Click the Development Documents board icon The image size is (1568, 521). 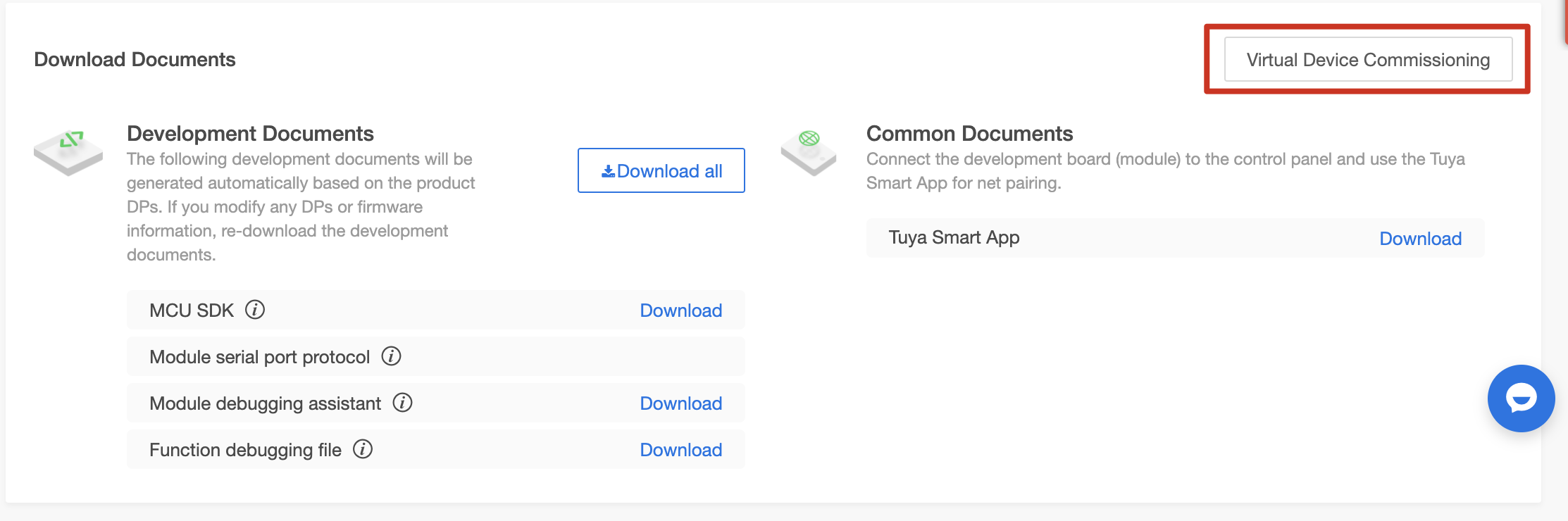coord(68,151)
